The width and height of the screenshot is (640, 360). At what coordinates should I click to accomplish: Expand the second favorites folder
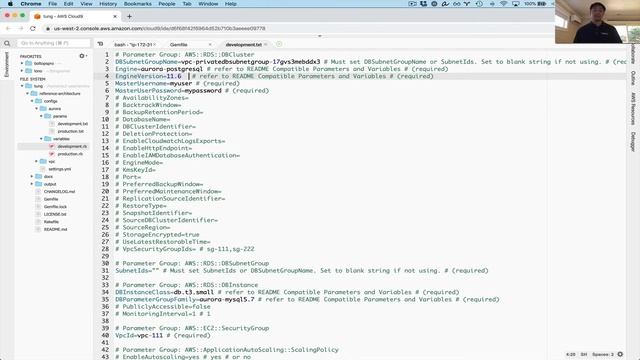22,71
